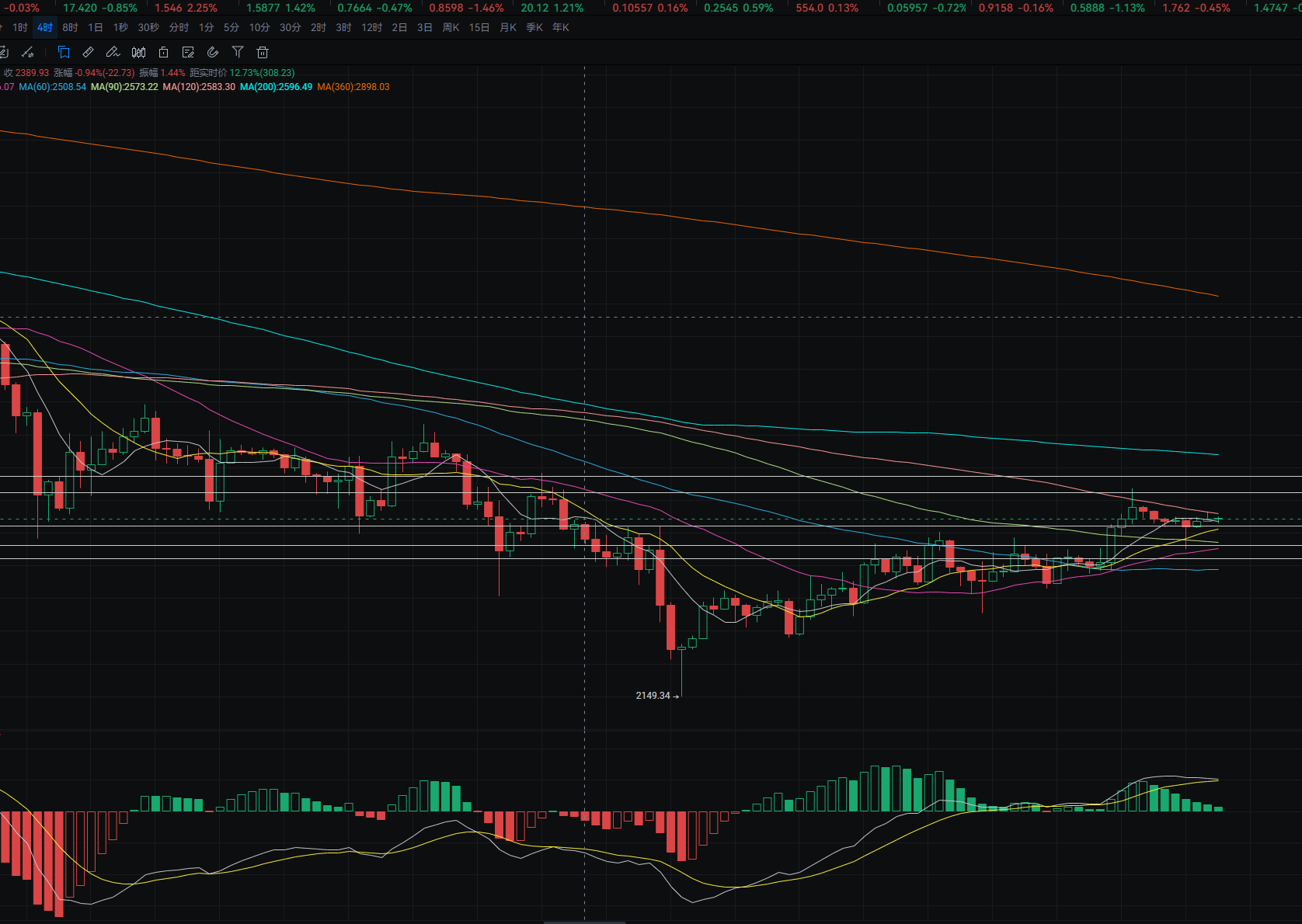Click the lock drawings icon

click(163, 52)
